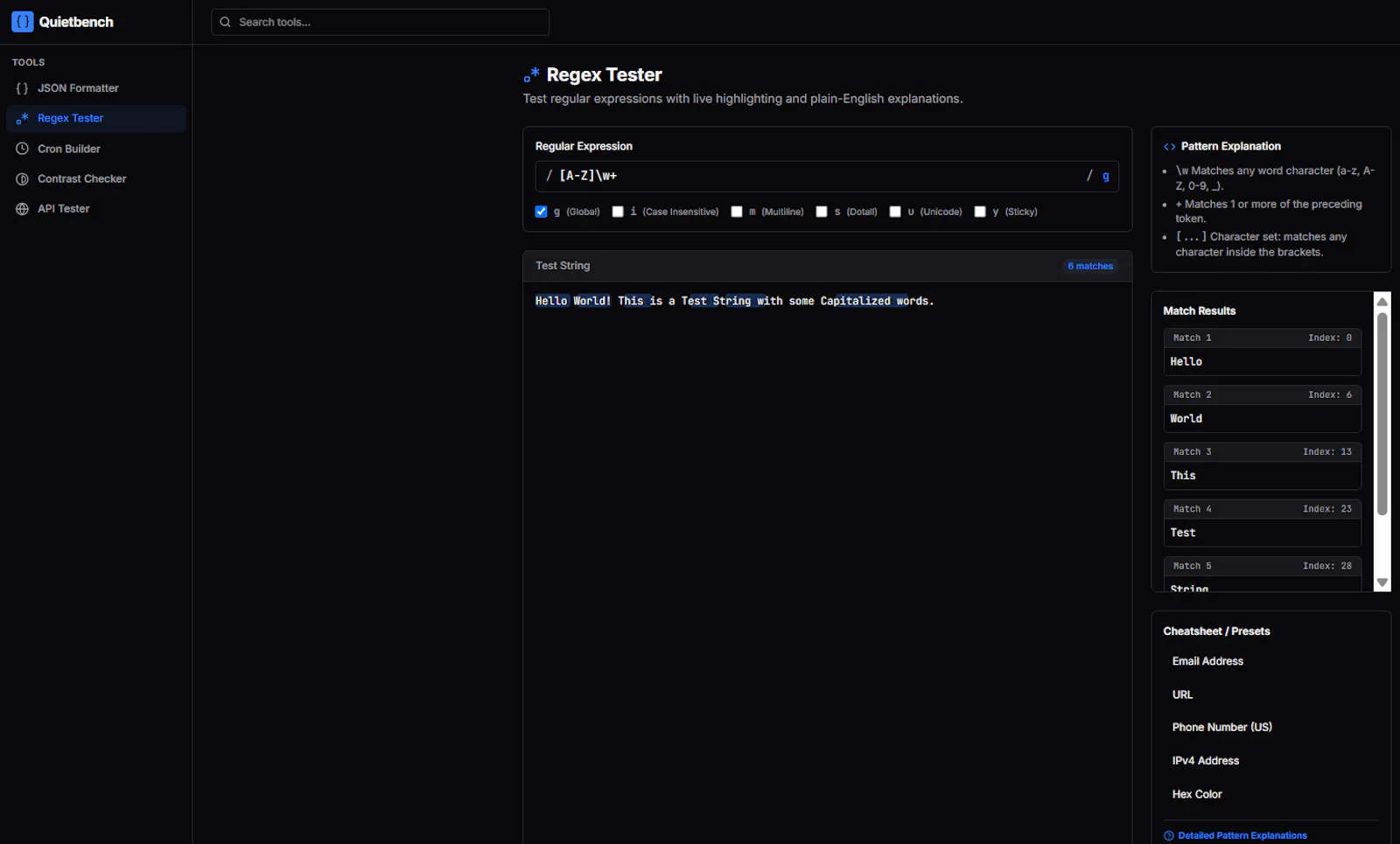Click the Quietbench logo icon
This screenshot has width=1400, height=844.
click(23, 22)
